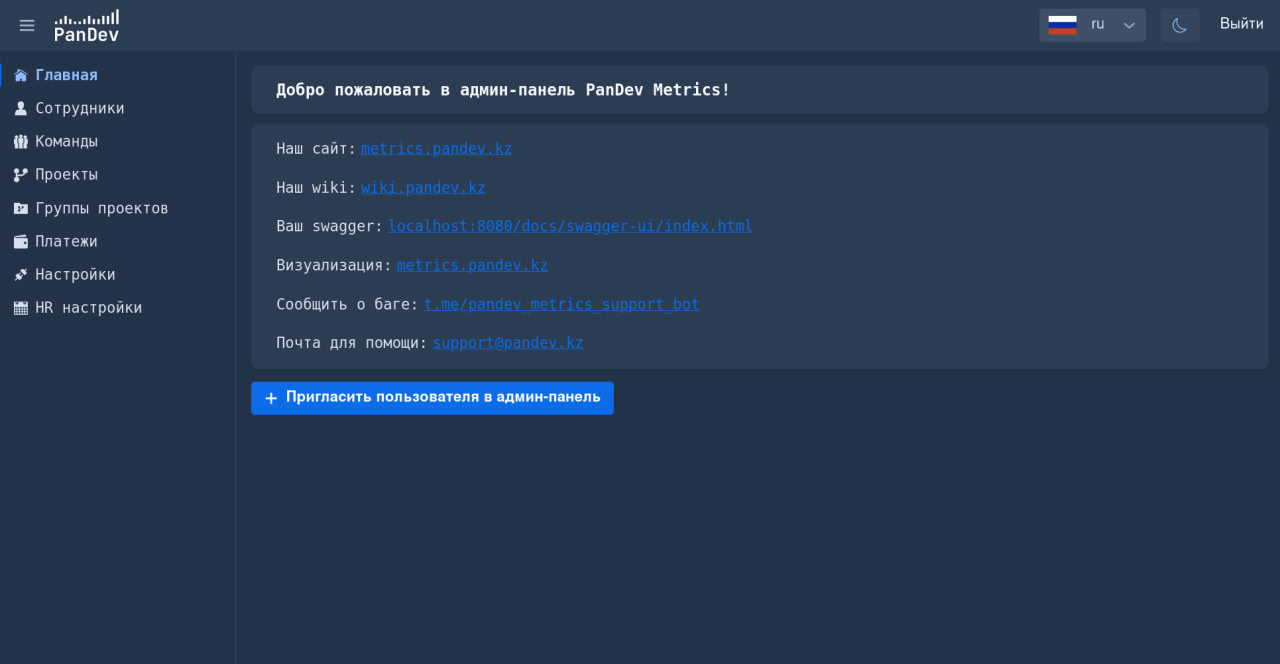
Task: Open the wiki.pandev.kz link
Action: point(423,187)
